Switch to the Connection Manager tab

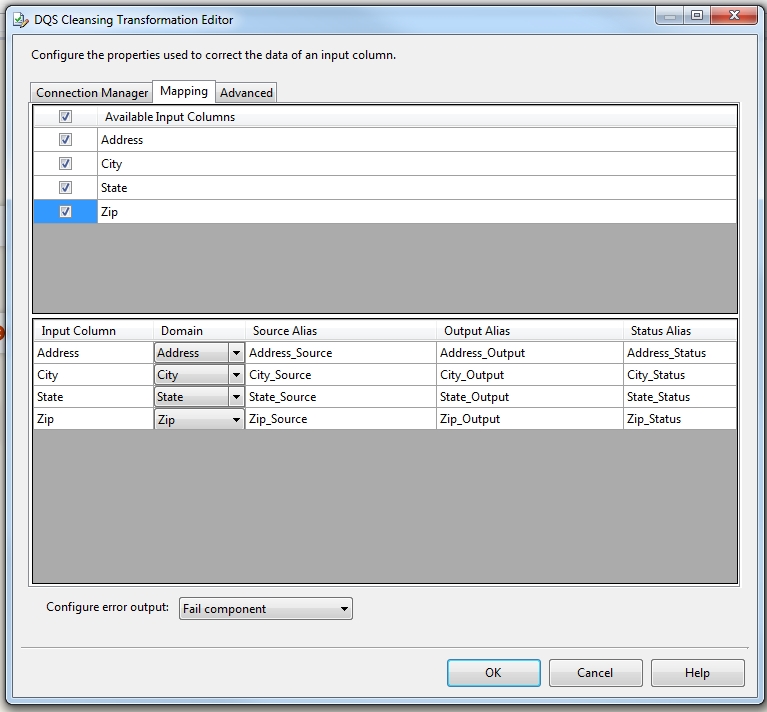click(x=92, y=93)
